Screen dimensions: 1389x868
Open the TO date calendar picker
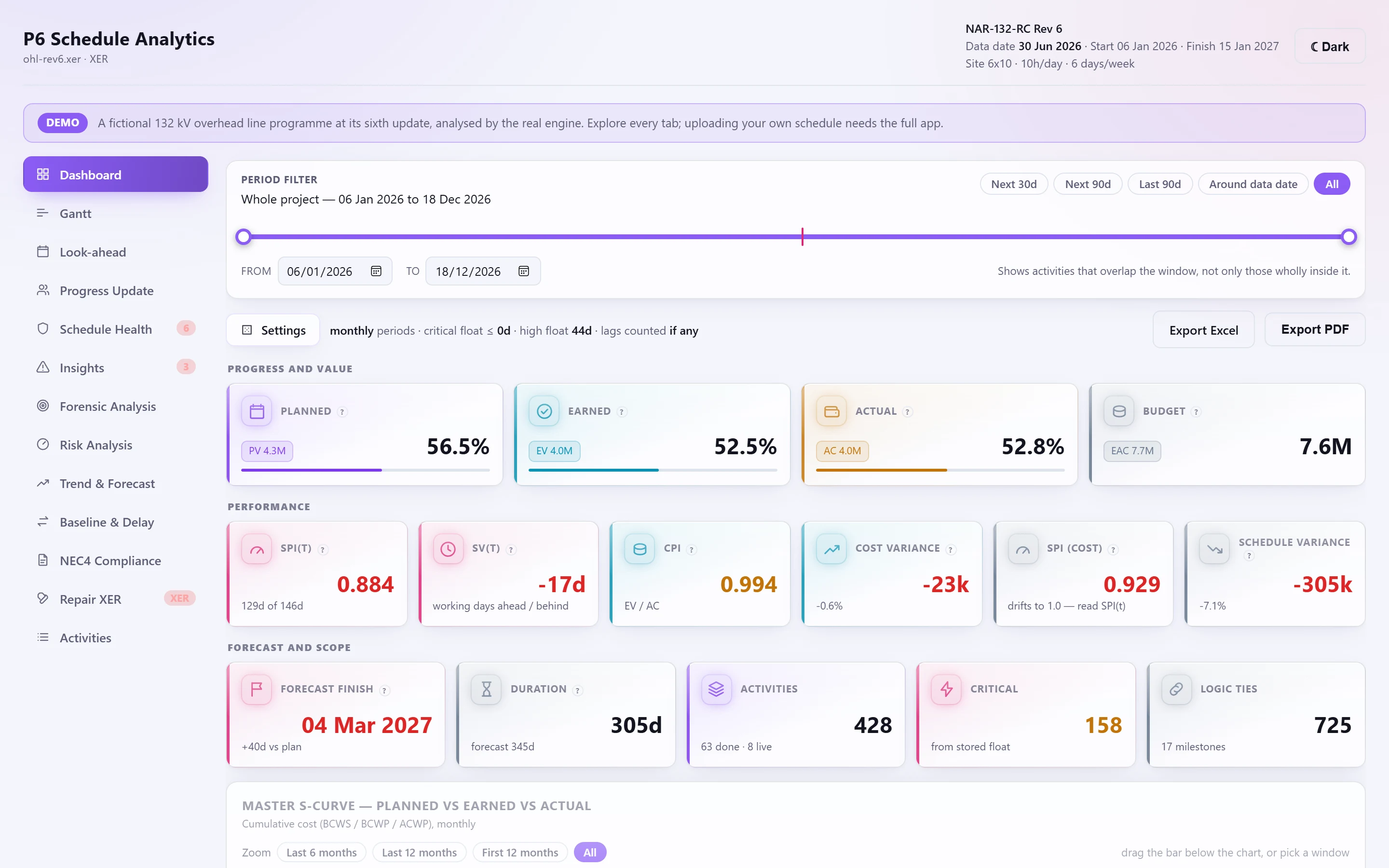click(523, 271)
